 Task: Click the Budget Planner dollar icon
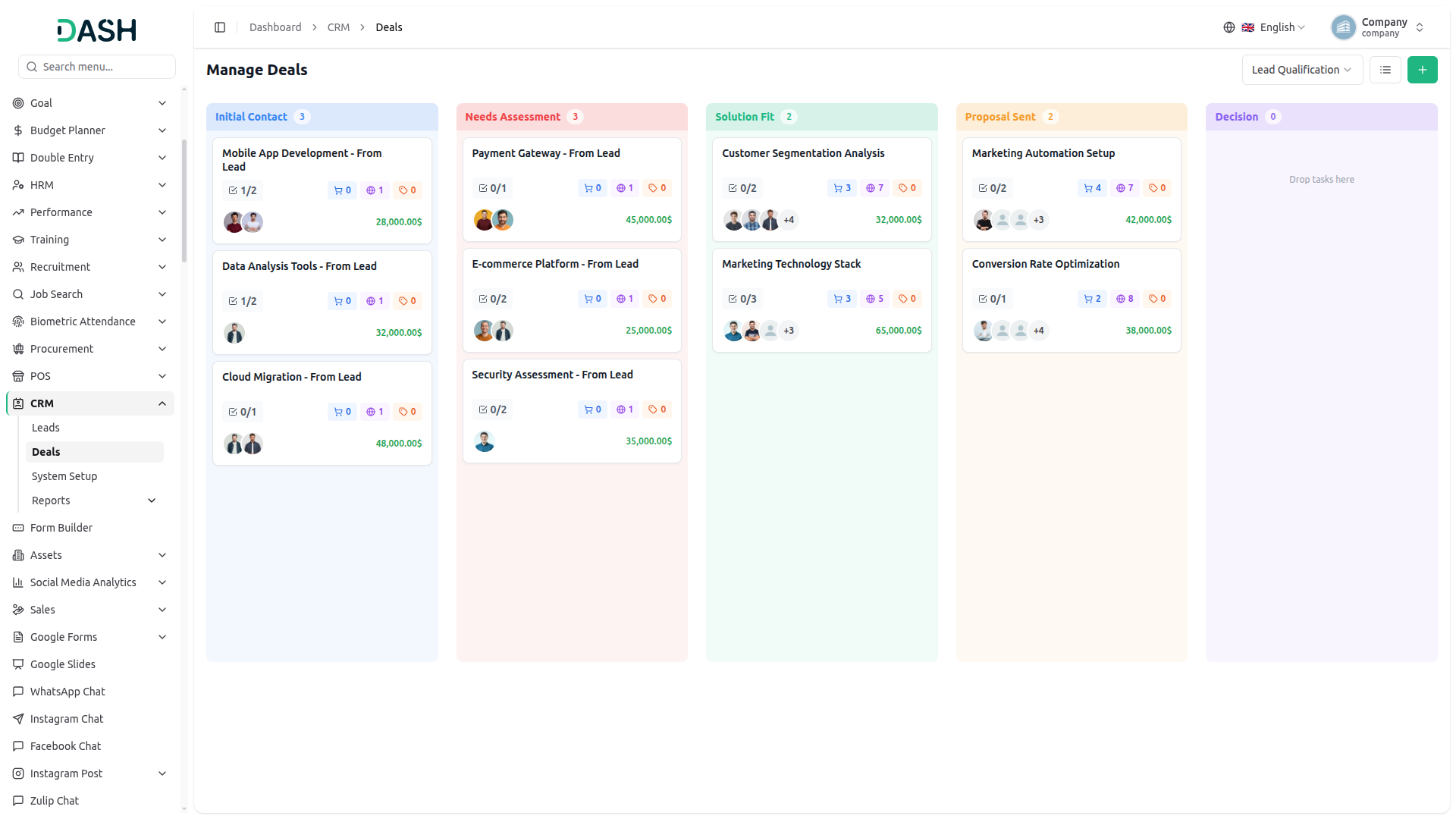pos(18,130)
